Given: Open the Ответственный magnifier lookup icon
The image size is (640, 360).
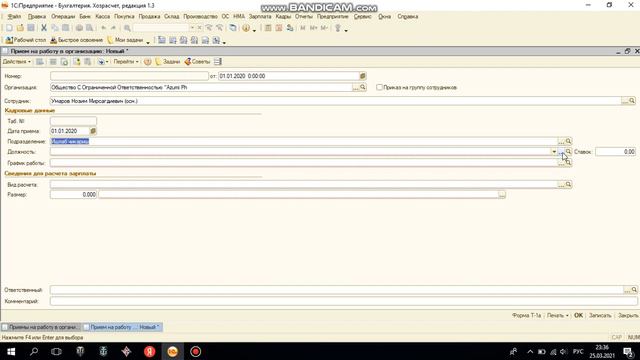Looking at the screenshot, I should point(634,290).
